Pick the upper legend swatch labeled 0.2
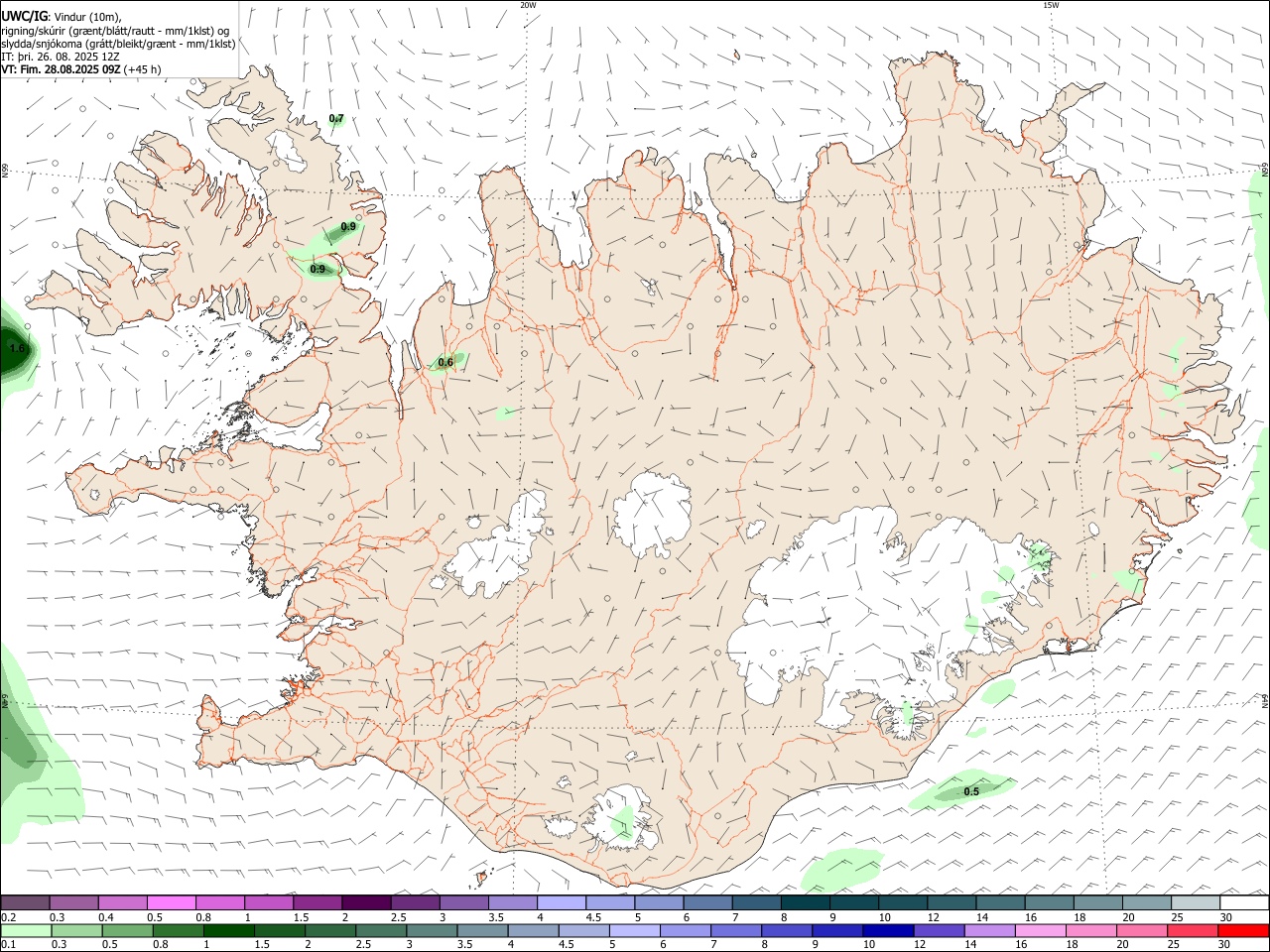The image size is (1270, 952). pos(25,902)
